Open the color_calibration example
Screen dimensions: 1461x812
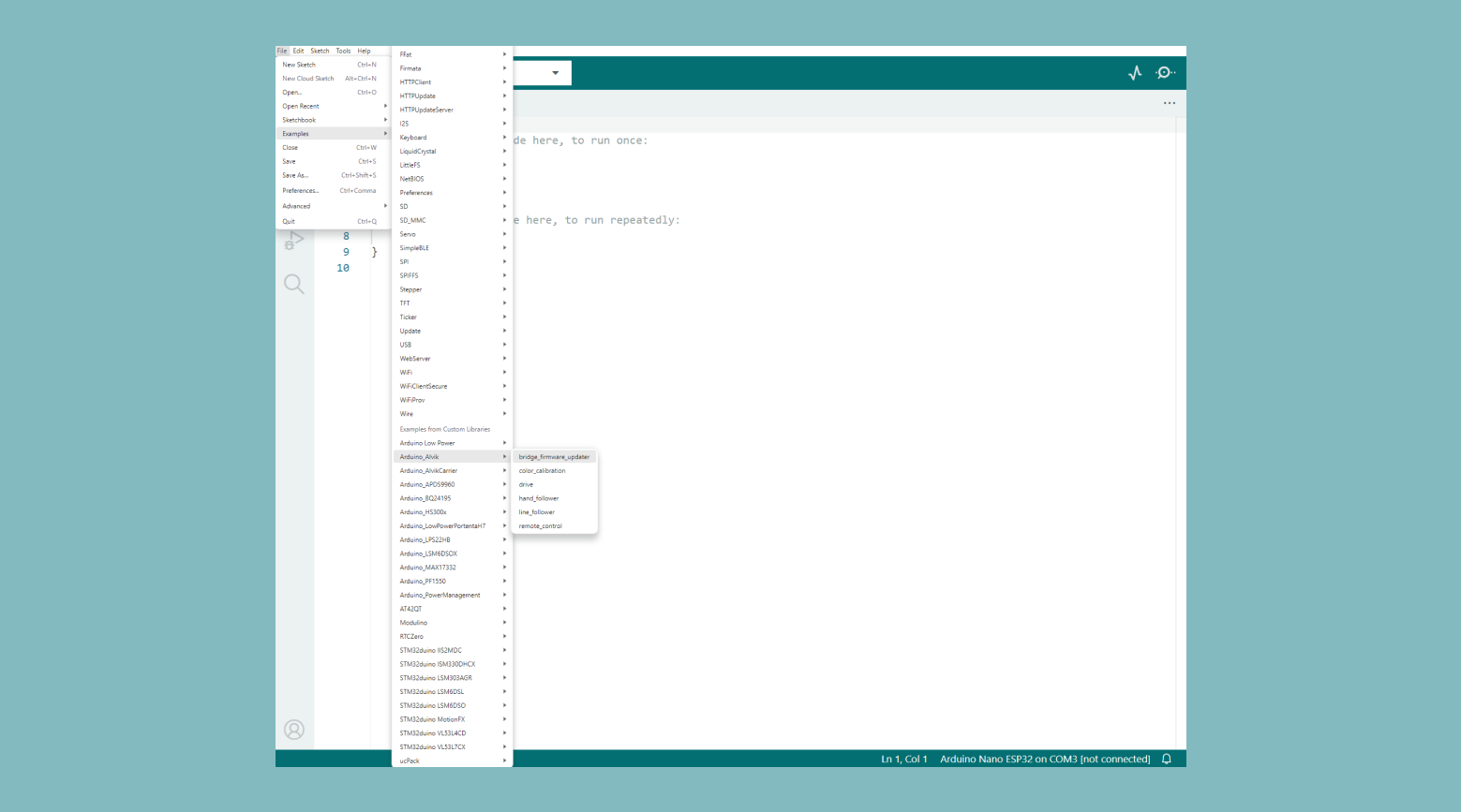click(555, 471)
